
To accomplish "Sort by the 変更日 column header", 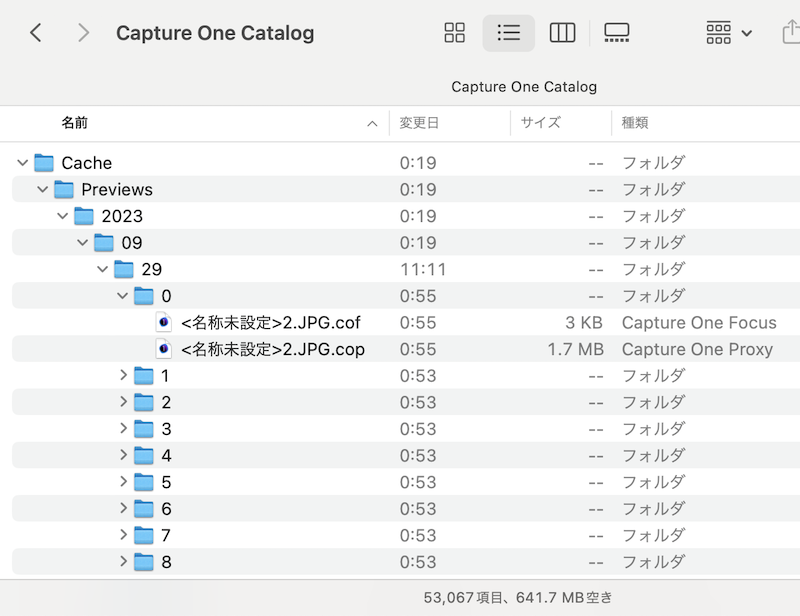I will click(x=419, y=123).
